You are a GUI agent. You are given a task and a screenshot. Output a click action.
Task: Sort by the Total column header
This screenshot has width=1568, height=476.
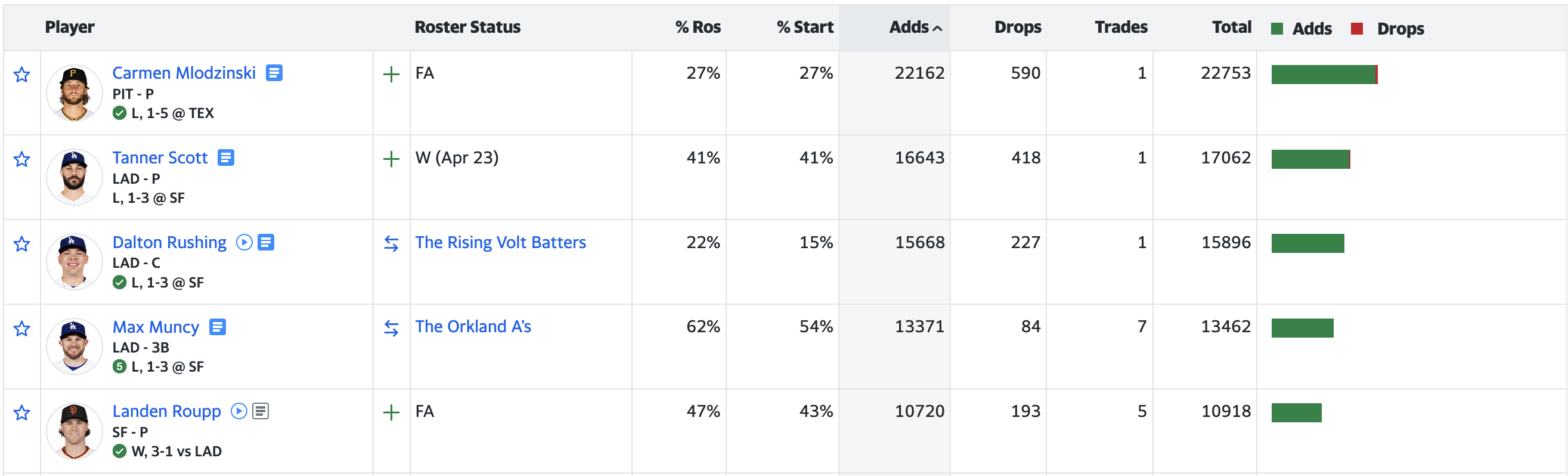pos(1231,27)
